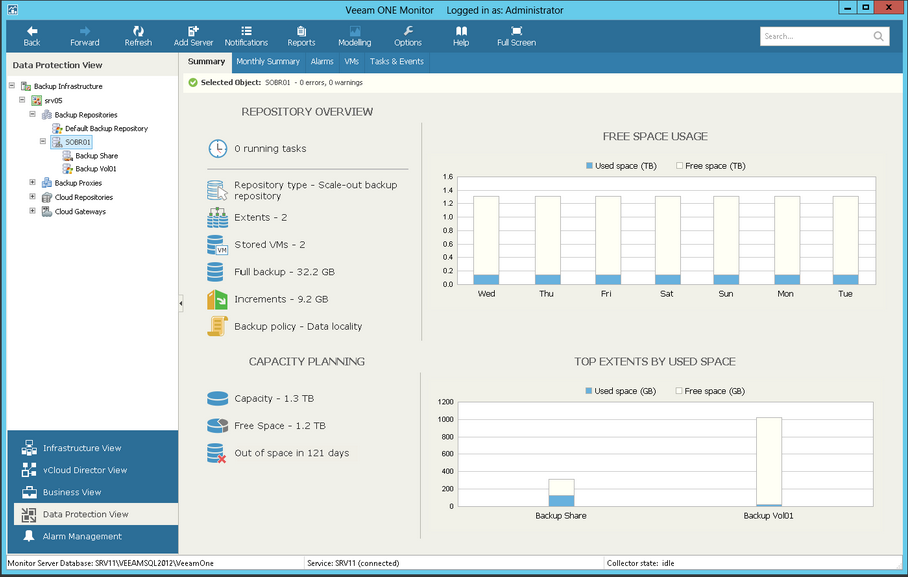Open the Tasks & Events tab
The image size is (908, 577).
click(397, 62)
